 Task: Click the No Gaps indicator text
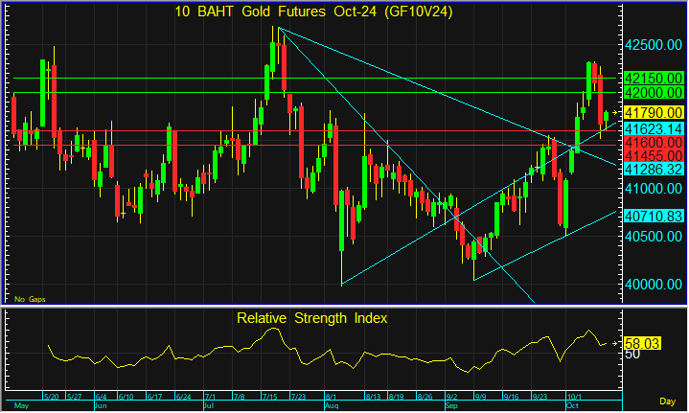[x=30, y=299]
